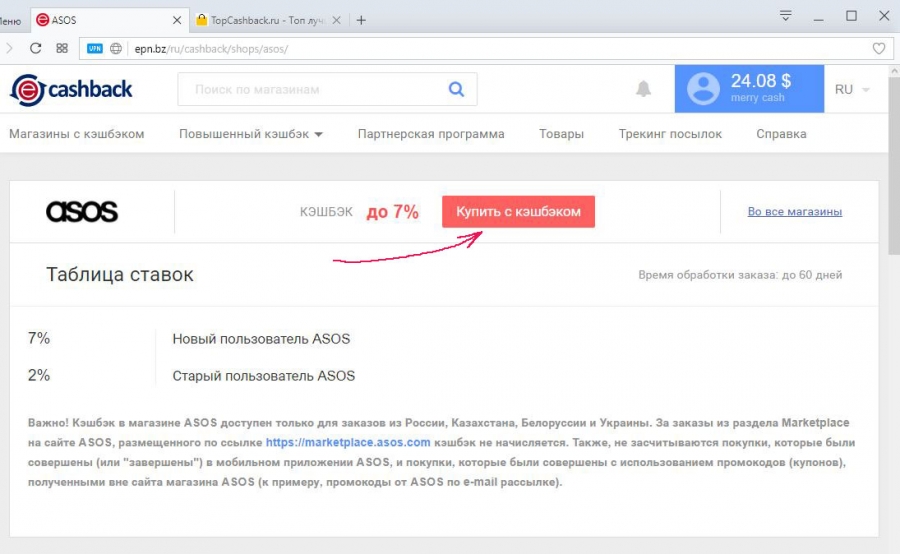The width and height of the screenshot is (900, 554).
Task: Go forward with the navigation arrow
Action: coord(9,49)
